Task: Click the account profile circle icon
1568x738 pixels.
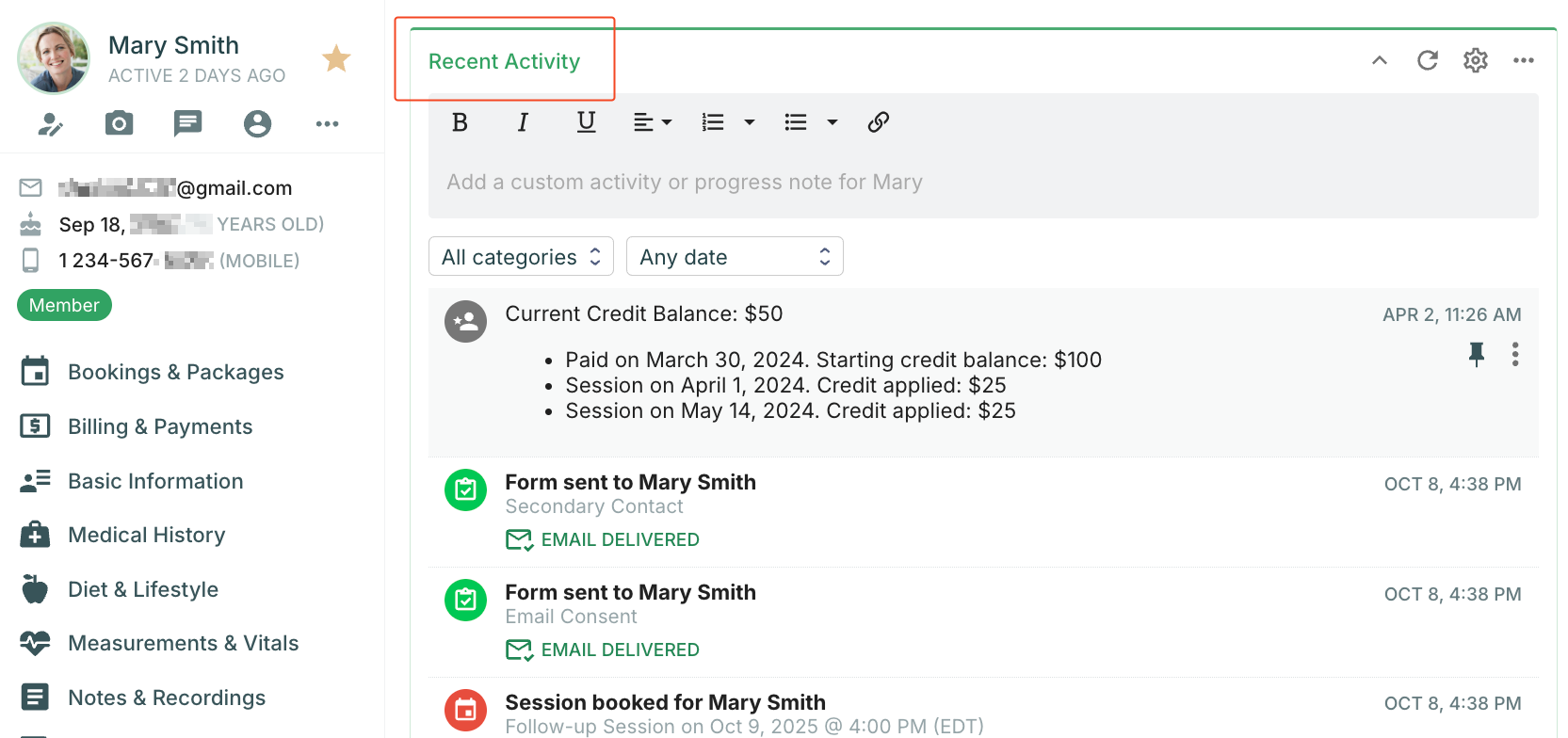Action: pyautogui.click(x=257, y=123)
